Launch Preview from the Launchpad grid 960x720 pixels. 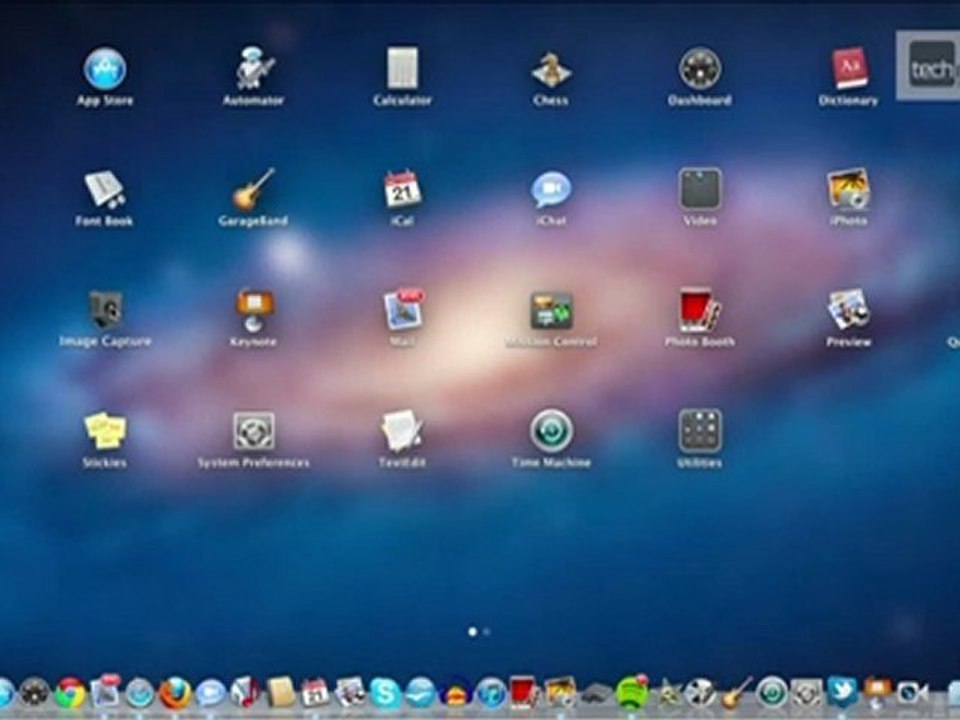849,310
